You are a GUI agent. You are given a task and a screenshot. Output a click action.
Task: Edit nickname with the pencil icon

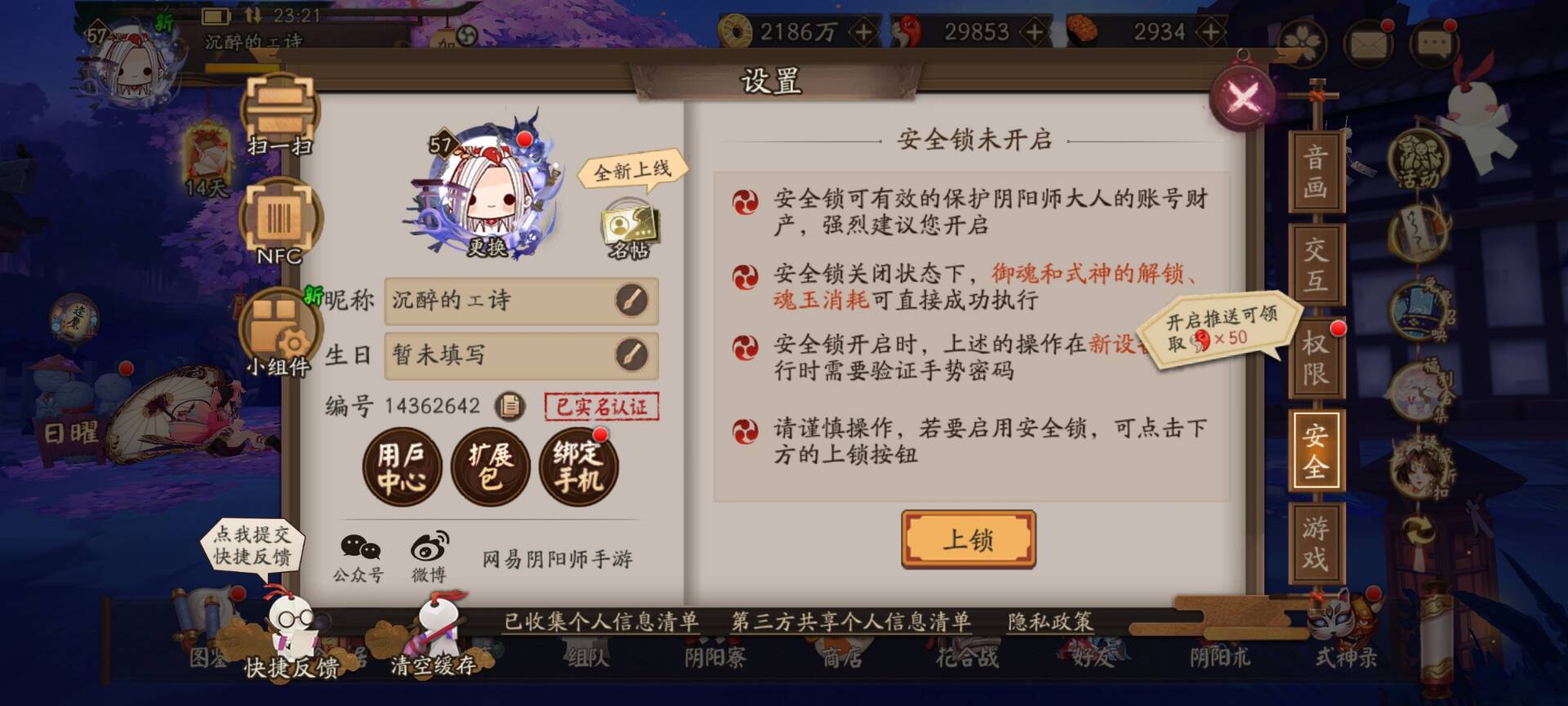(630, 301)
